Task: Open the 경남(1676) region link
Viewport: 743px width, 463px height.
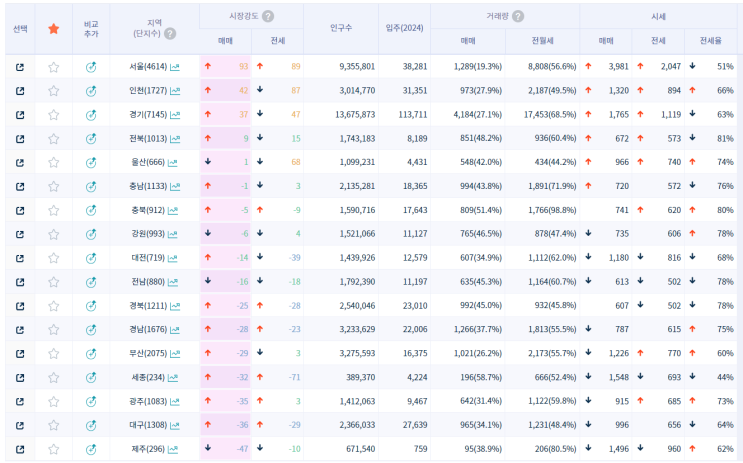Action: click(x=147, y=329)
